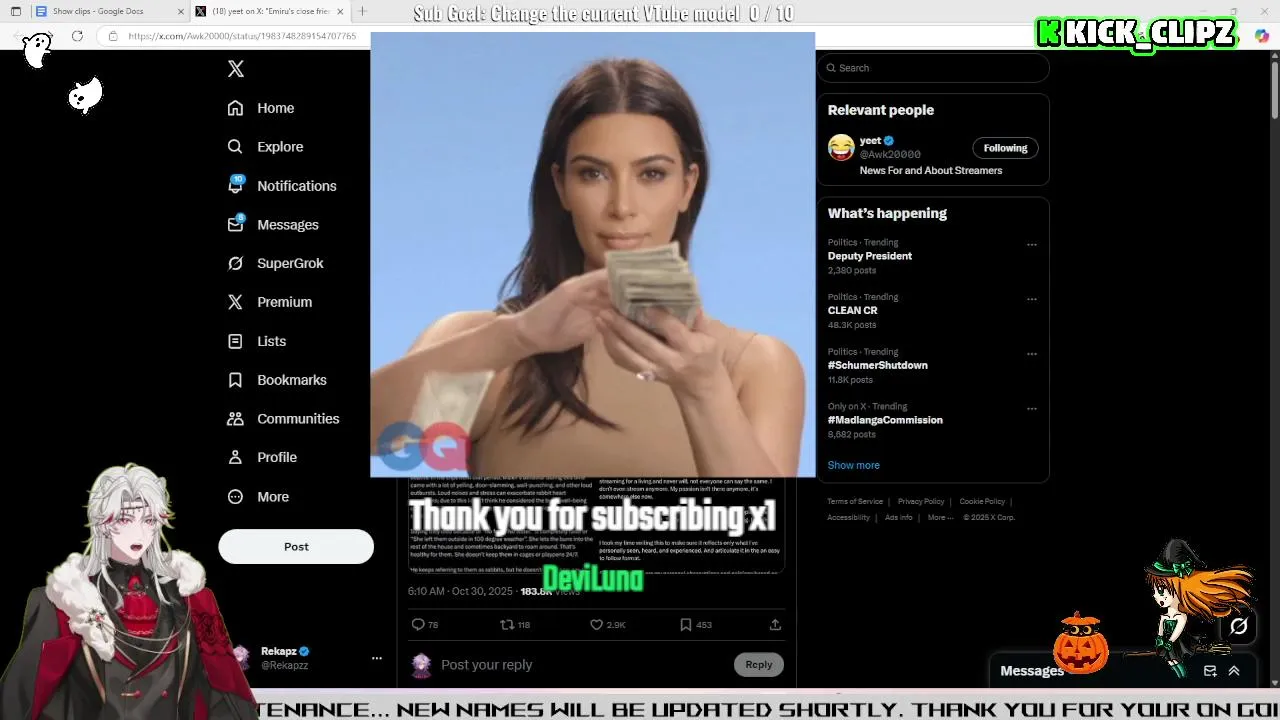This screenshot has height=720, width=1280.
Task: Open options for #SchumerShutdown trend
Action: tap(1032, 354)
